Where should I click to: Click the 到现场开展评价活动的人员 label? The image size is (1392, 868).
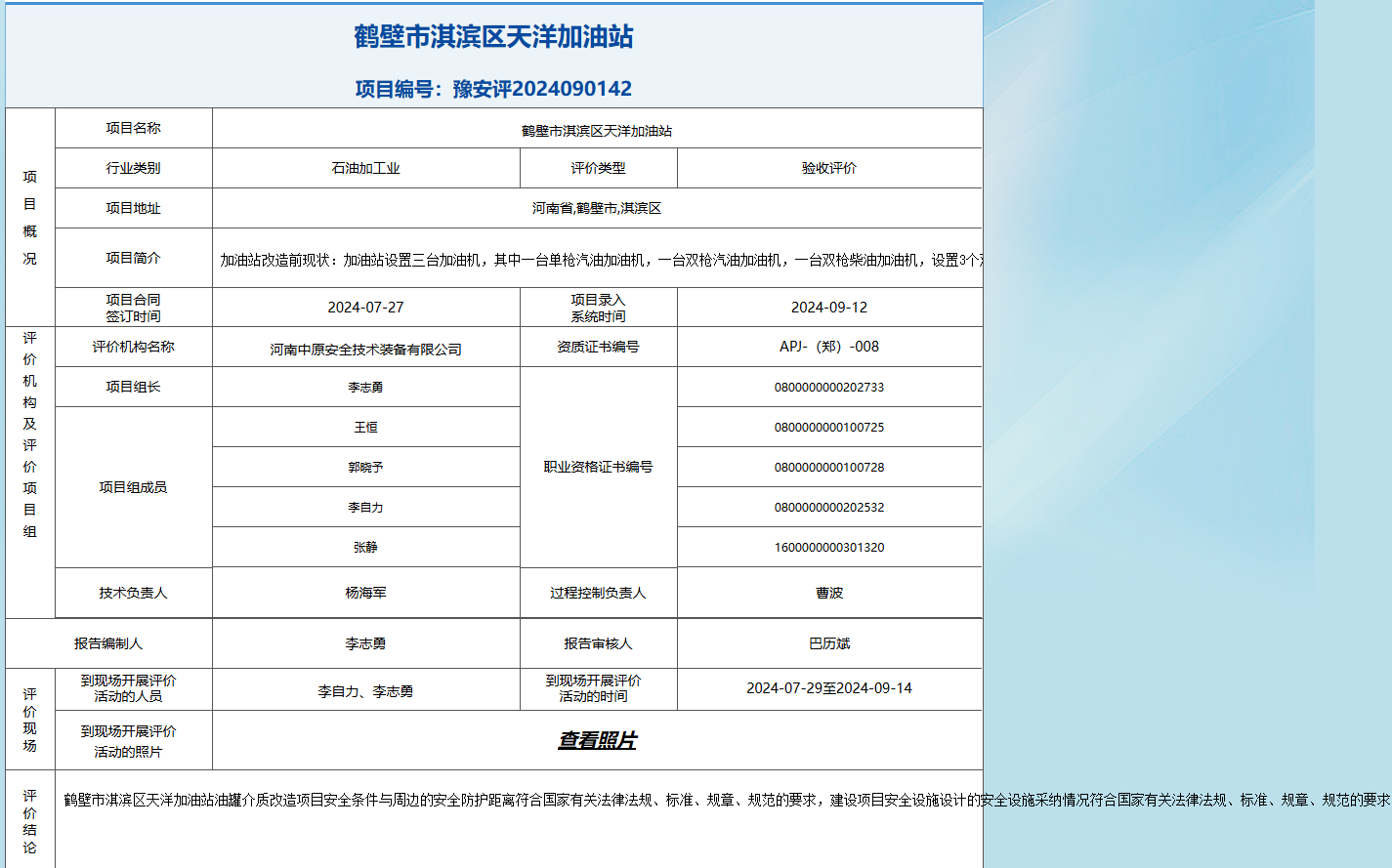click(129, 688)
